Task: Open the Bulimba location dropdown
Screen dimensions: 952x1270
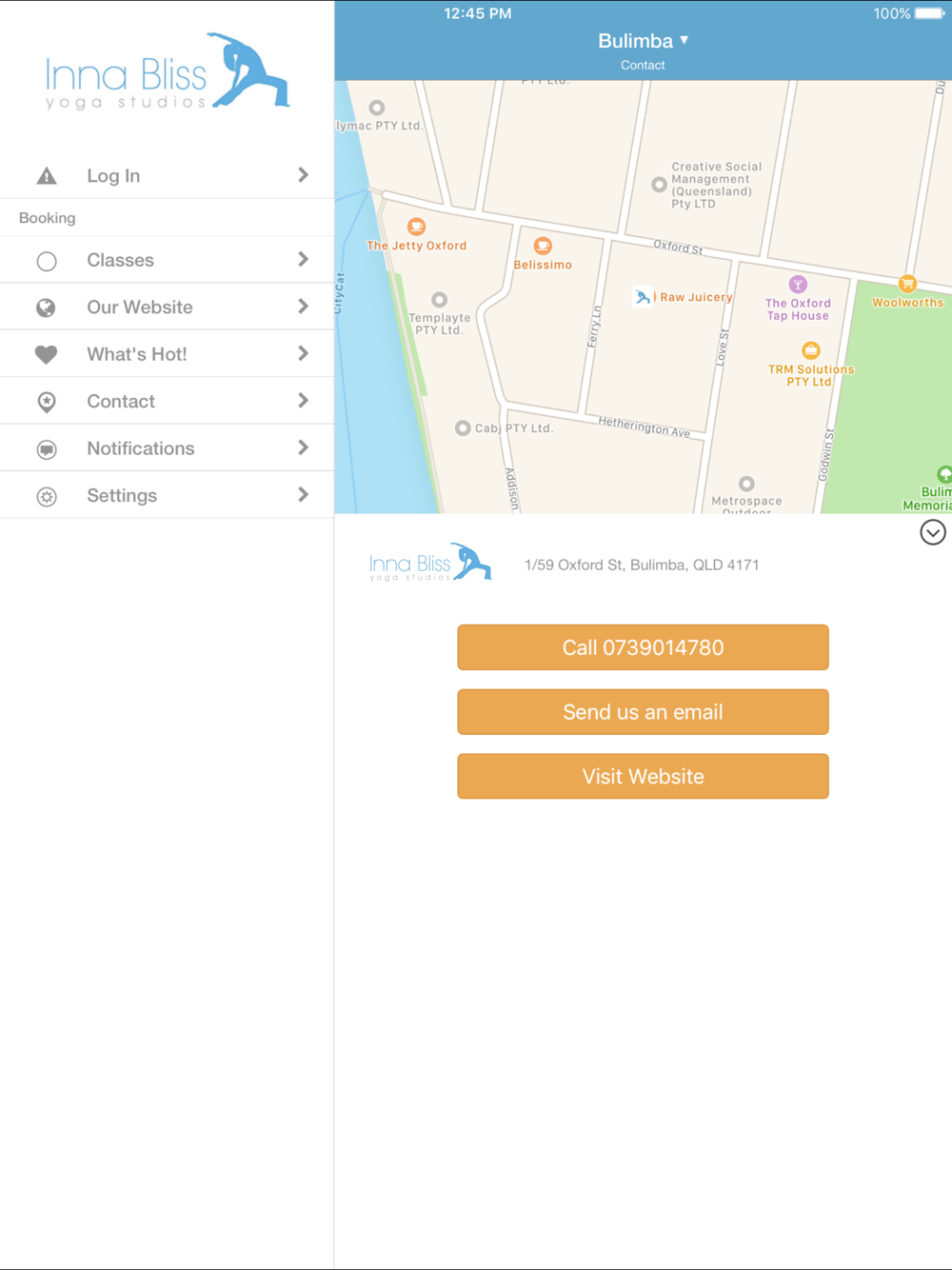Action: 643,41
